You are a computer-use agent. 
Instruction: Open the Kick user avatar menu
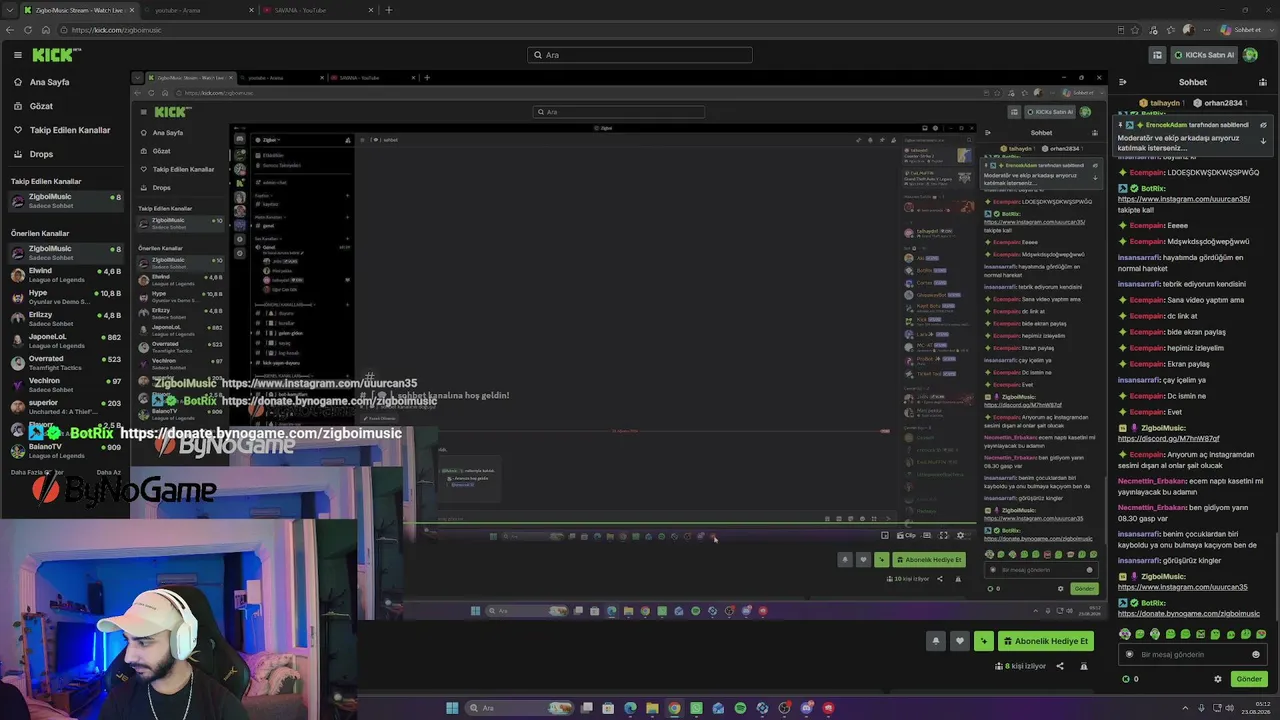pos(1250,55)
